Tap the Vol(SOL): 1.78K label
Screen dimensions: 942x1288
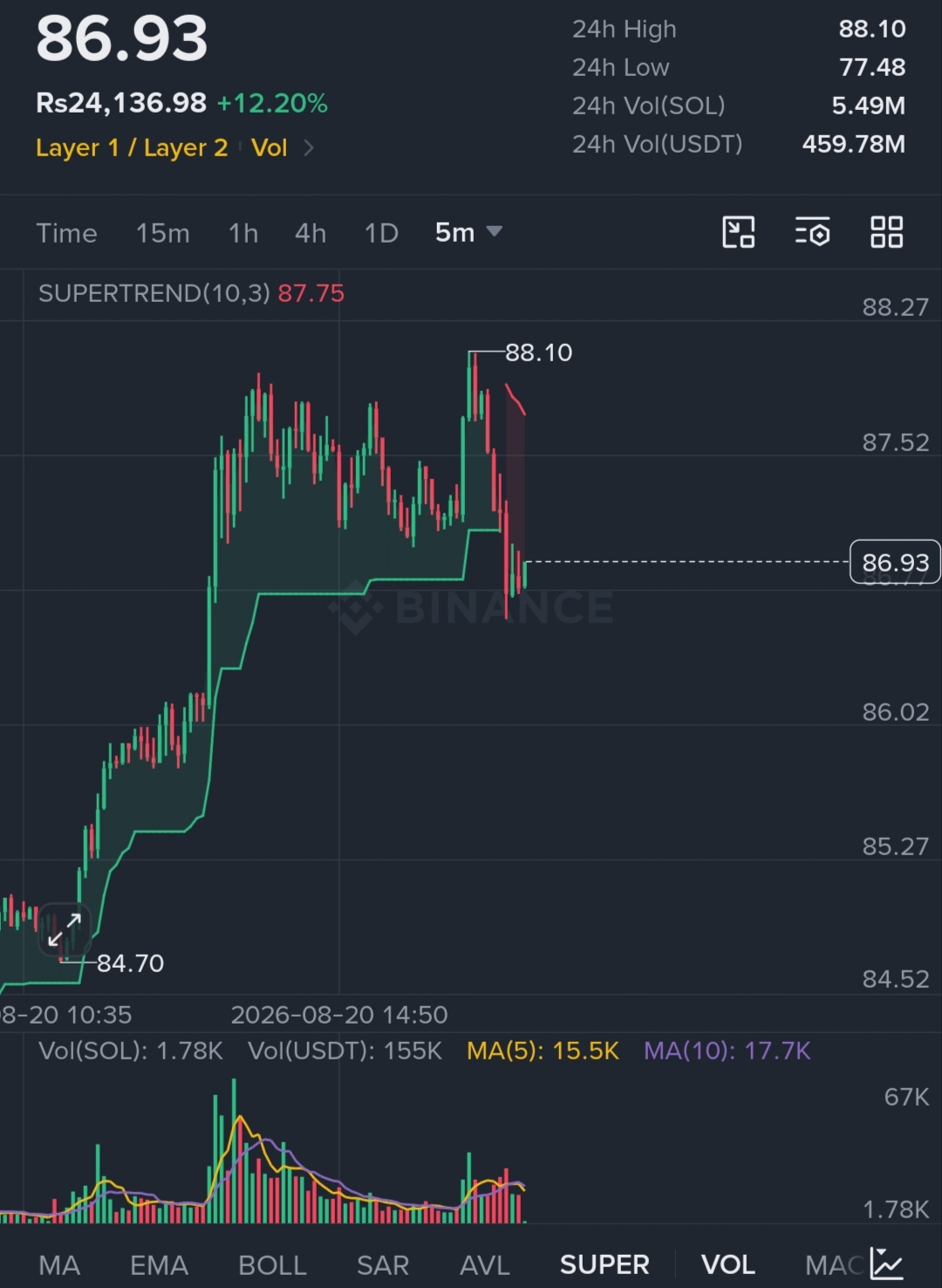click(x=131, y=1050)
